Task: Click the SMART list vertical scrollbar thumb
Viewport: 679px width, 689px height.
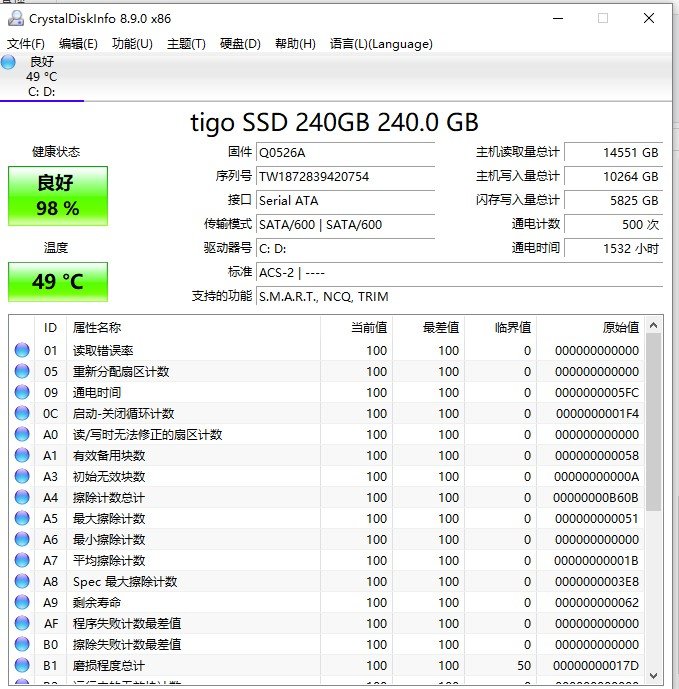Action: (654, 422)
